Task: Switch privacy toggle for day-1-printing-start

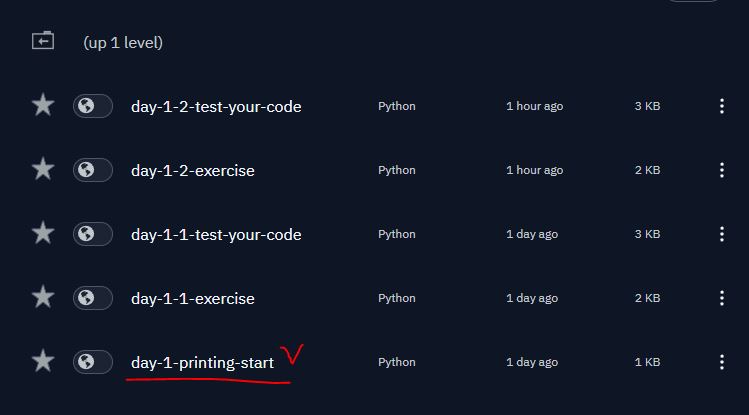Action: click(x=92, y=362)
